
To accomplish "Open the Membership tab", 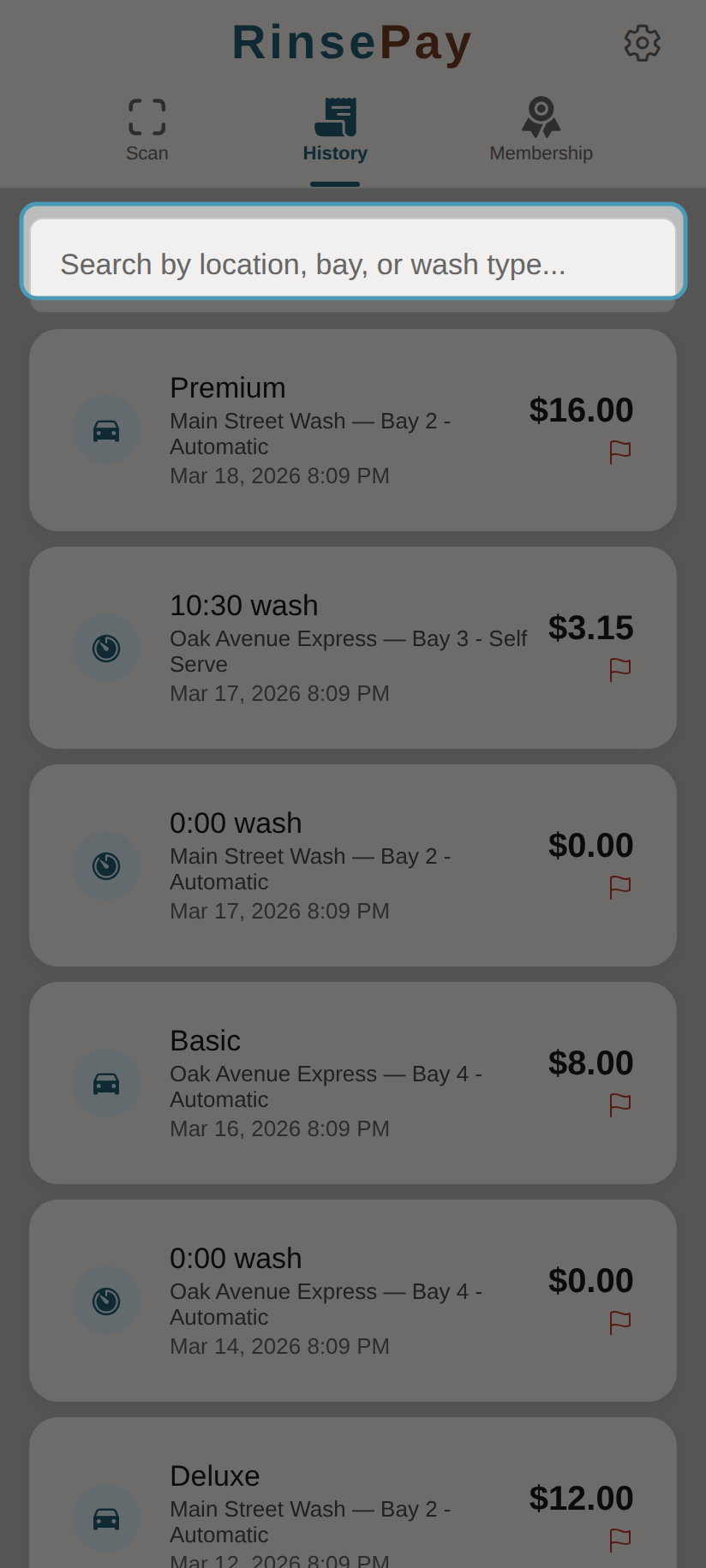I will 541,129.
